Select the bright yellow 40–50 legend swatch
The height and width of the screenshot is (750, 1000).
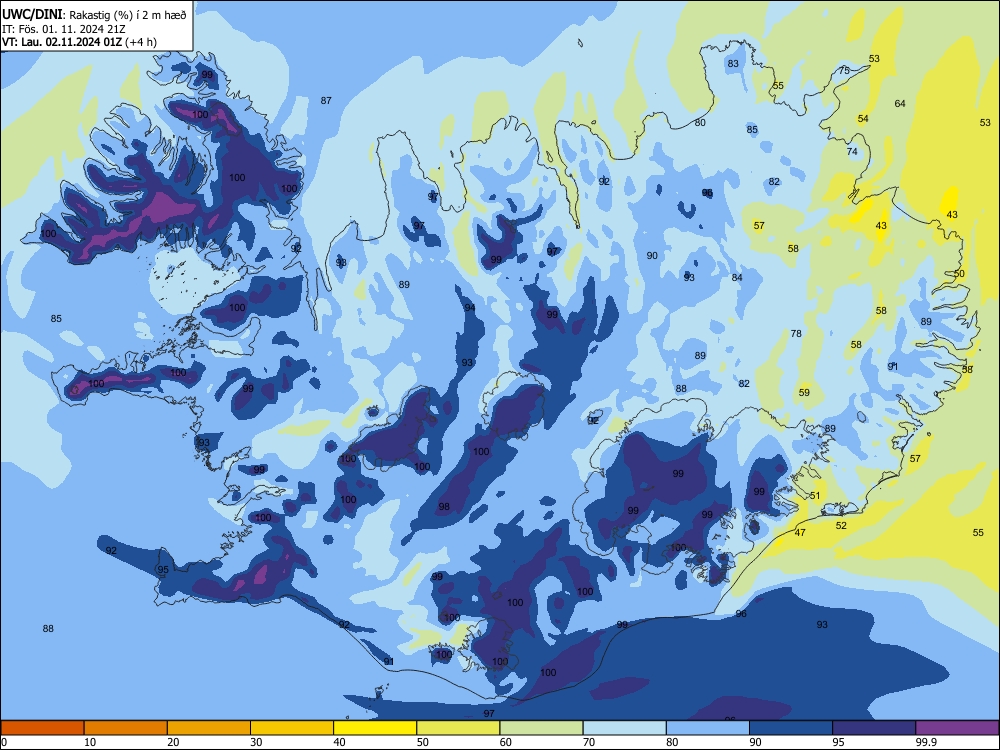point(375,728)
